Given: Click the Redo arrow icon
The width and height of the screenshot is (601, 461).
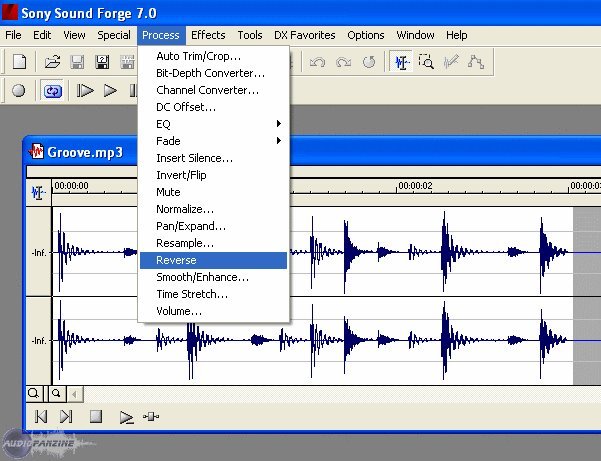Looking at the screenshot, I should point(343,62).
